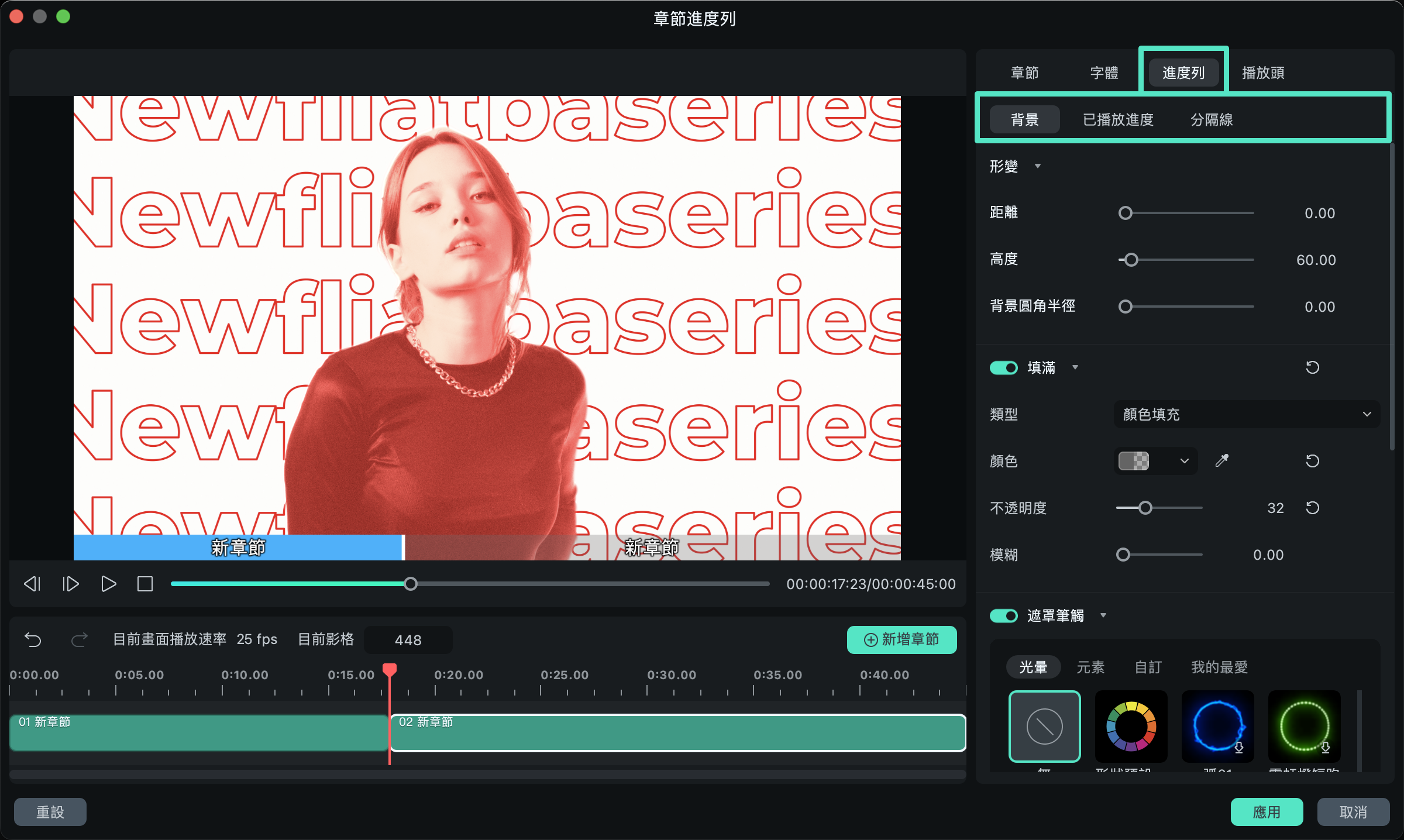Click the 模糊 value 0.00
The image size is (1404, 840).
pos(1268,555)
